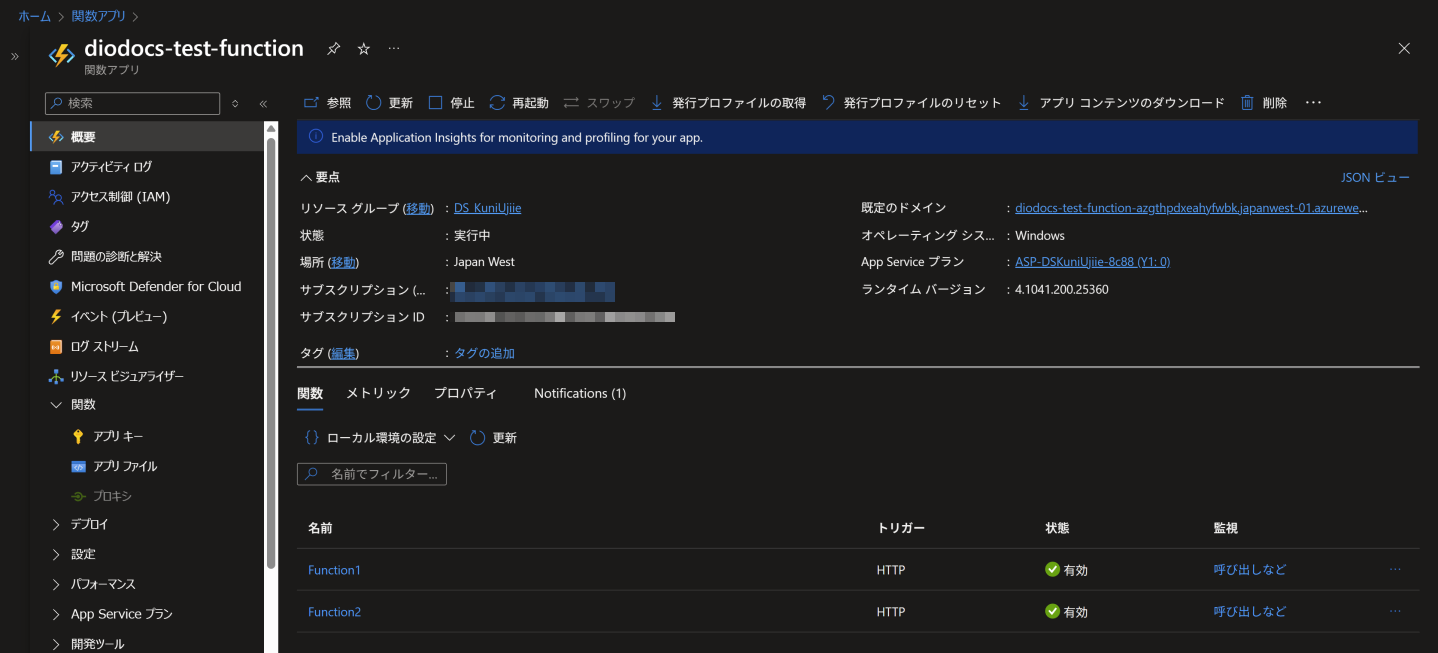
Task: Open Microsoft Defender for Cloud
Action: click(x=147, y=286)
